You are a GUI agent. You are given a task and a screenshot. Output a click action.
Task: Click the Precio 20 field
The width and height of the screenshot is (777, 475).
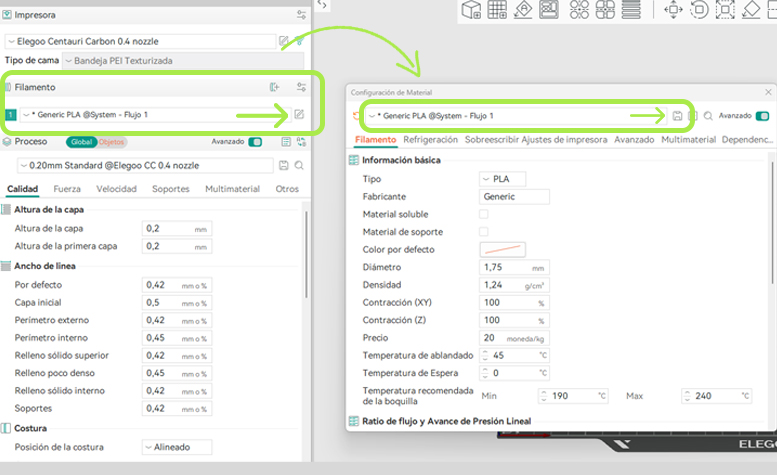514,338
